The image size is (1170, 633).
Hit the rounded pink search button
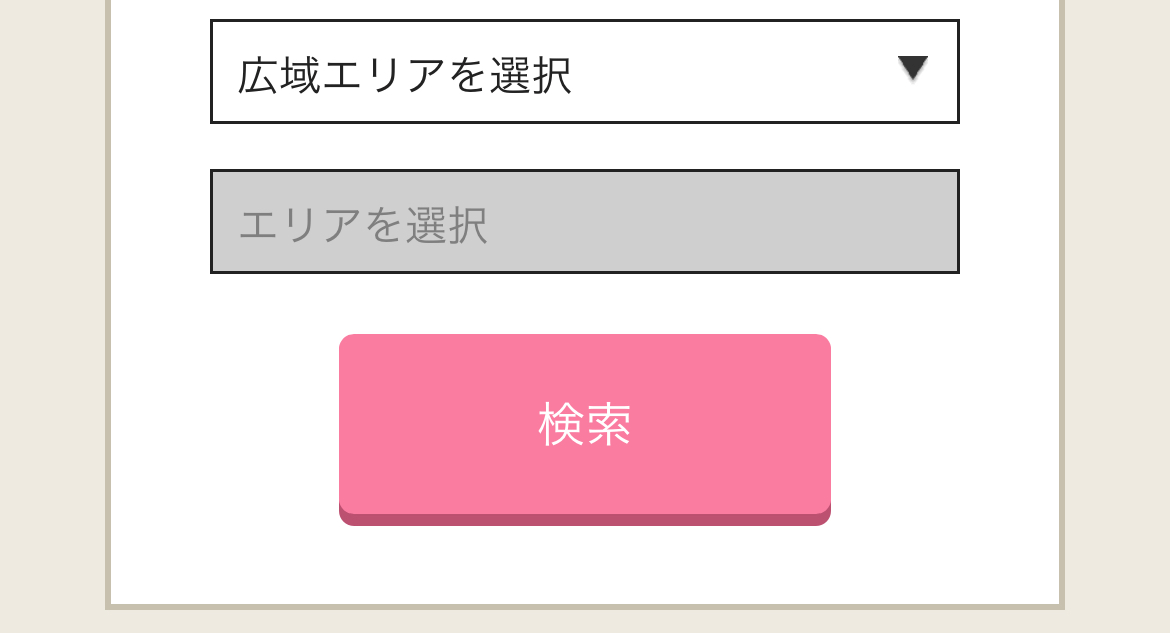585,425
